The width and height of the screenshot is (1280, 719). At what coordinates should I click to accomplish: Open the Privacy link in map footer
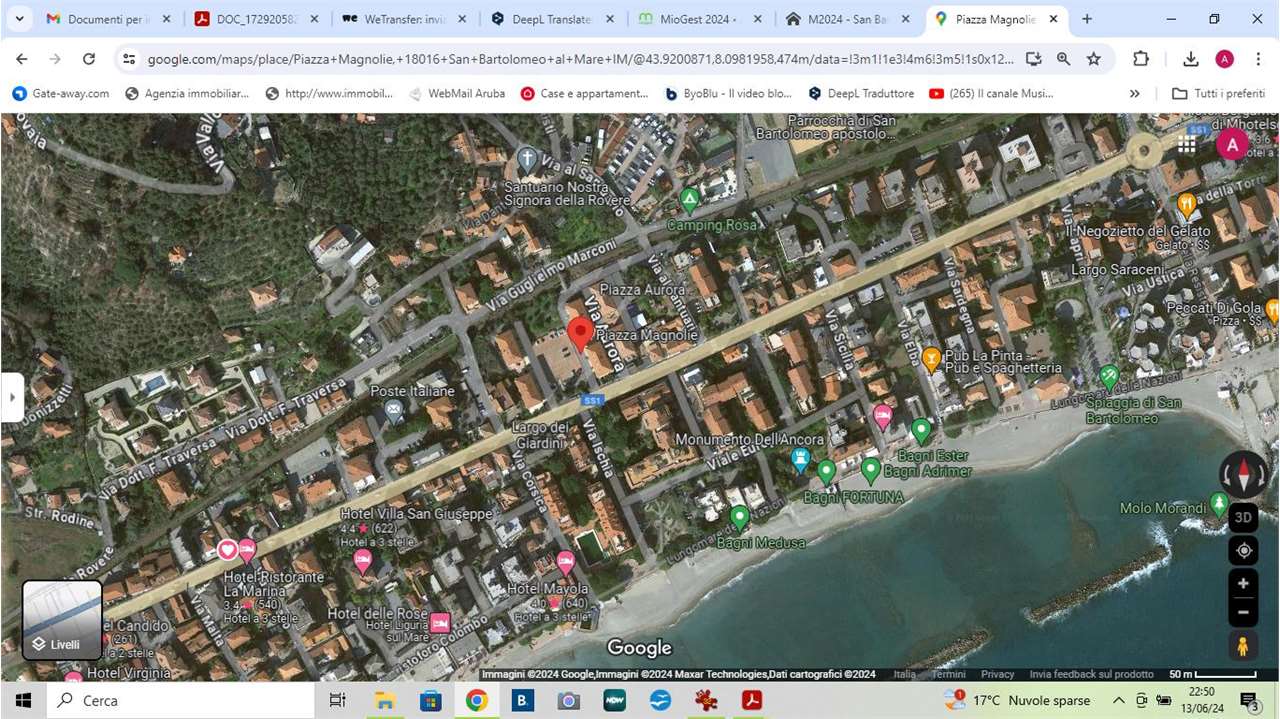(997, 674)
